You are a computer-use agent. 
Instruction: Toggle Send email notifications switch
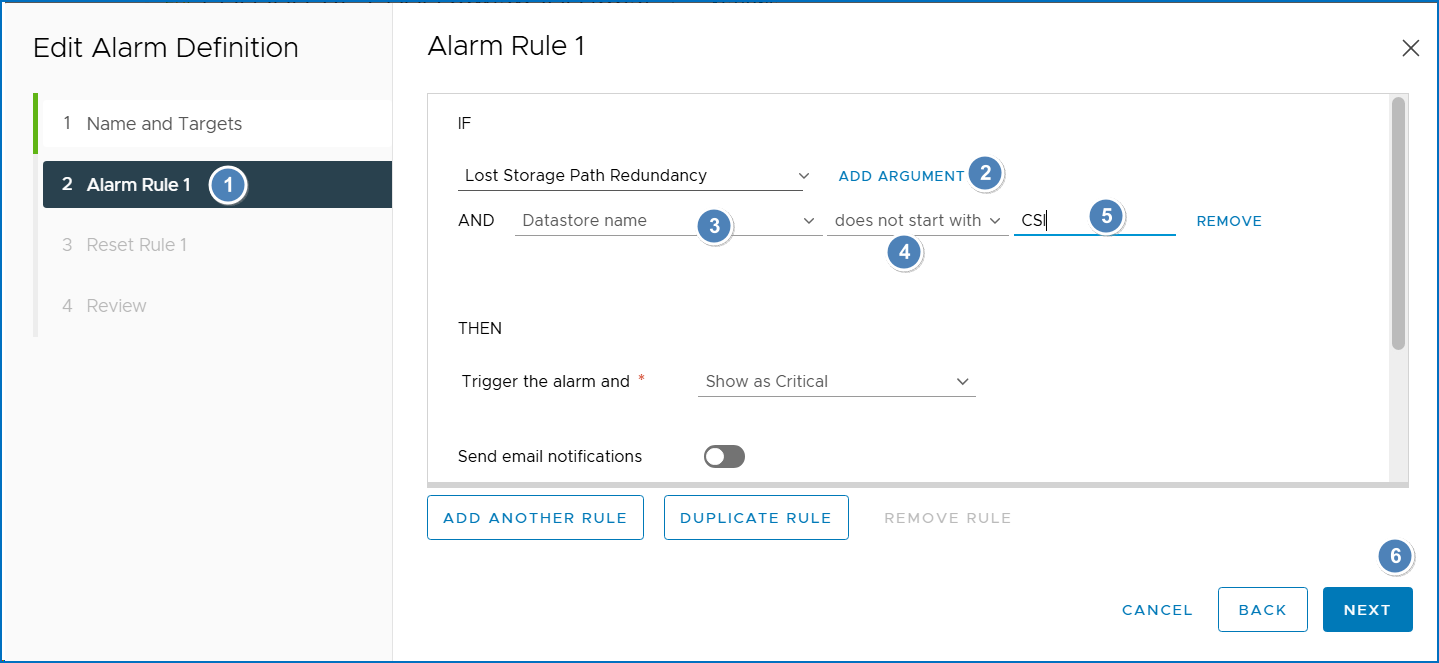click(724, 457)
